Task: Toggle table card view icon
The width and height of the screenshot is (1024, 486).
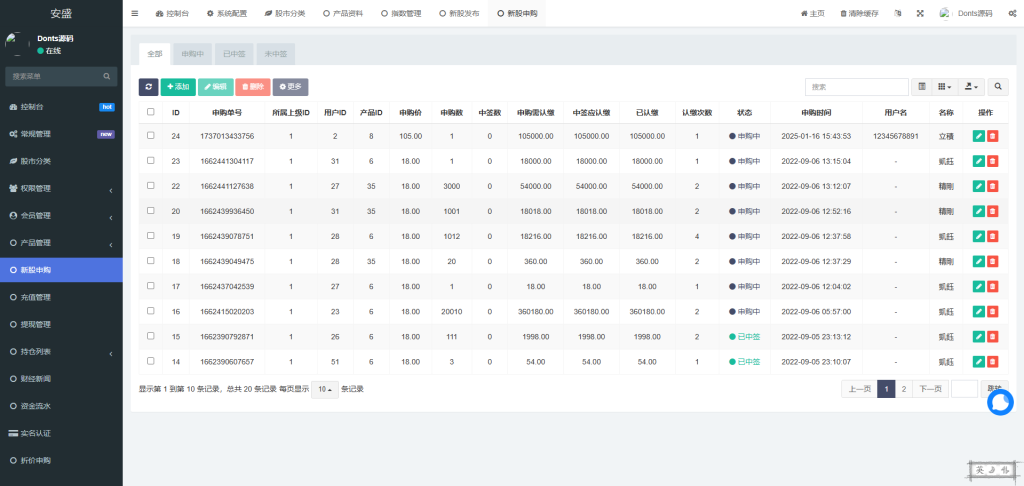Action: click(922, 87)
